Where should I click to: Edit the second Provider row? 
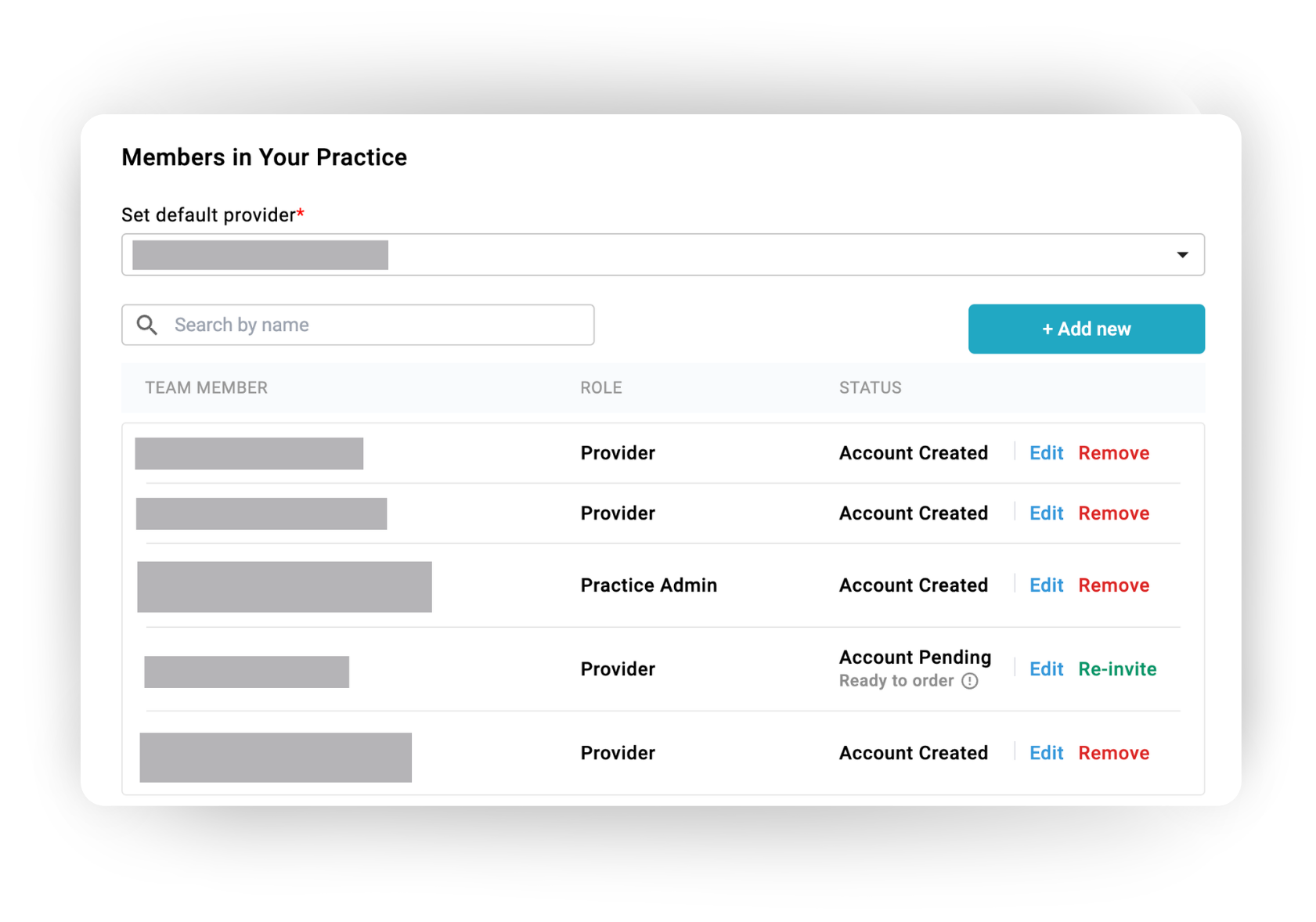[x=1046, y=513]
